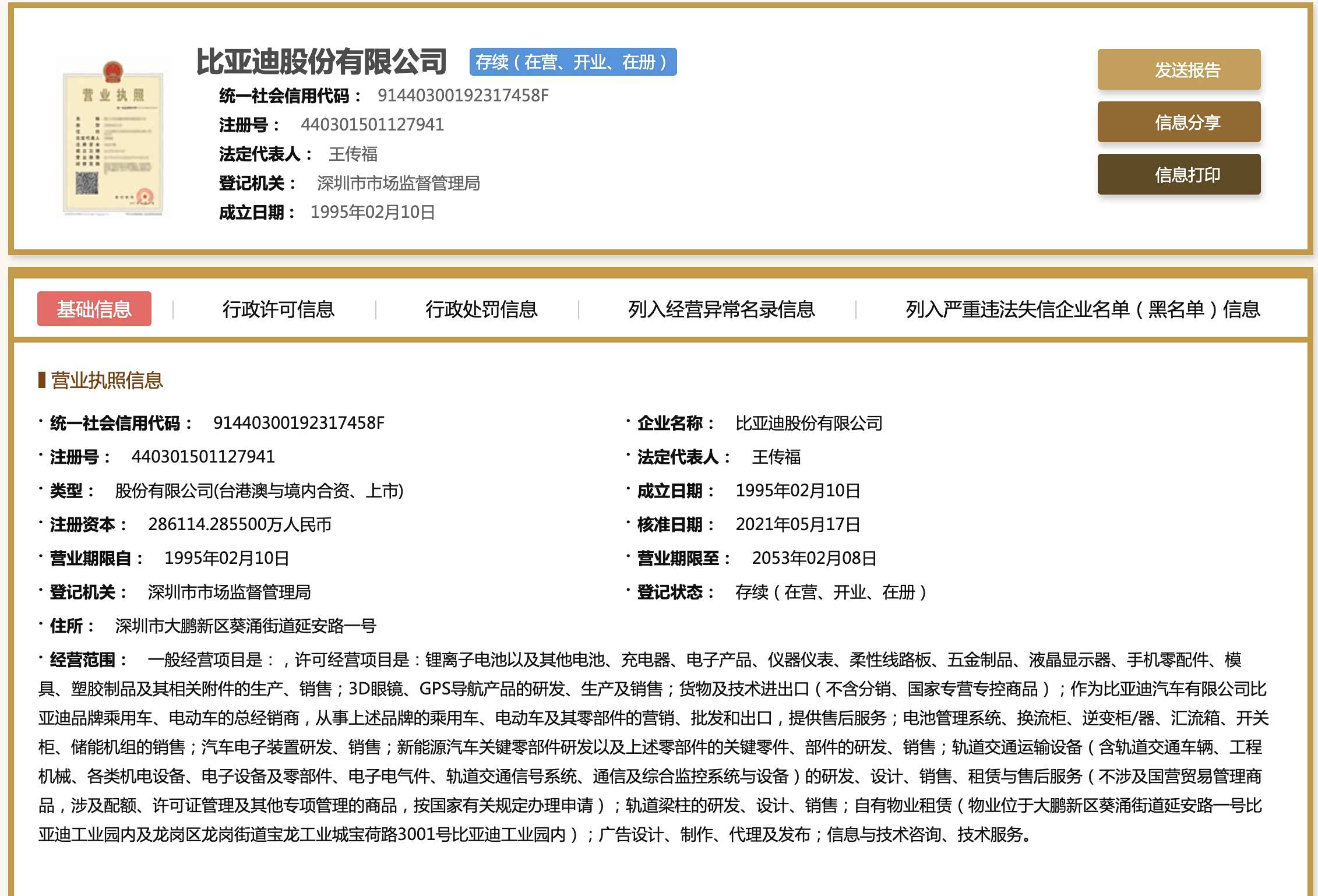1318x896 pixels.
Task: Switch to the 行政许可信息 tab
Action: click(278, 309)
